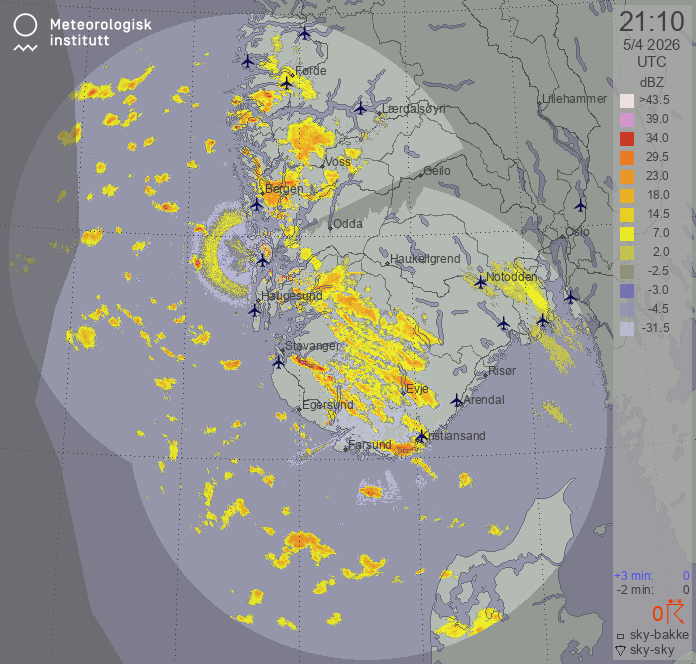The width and height of the screenshot is (696, 664).
Task: Select the red 34.0 dBZ color swatch
Action: [627, 139]
